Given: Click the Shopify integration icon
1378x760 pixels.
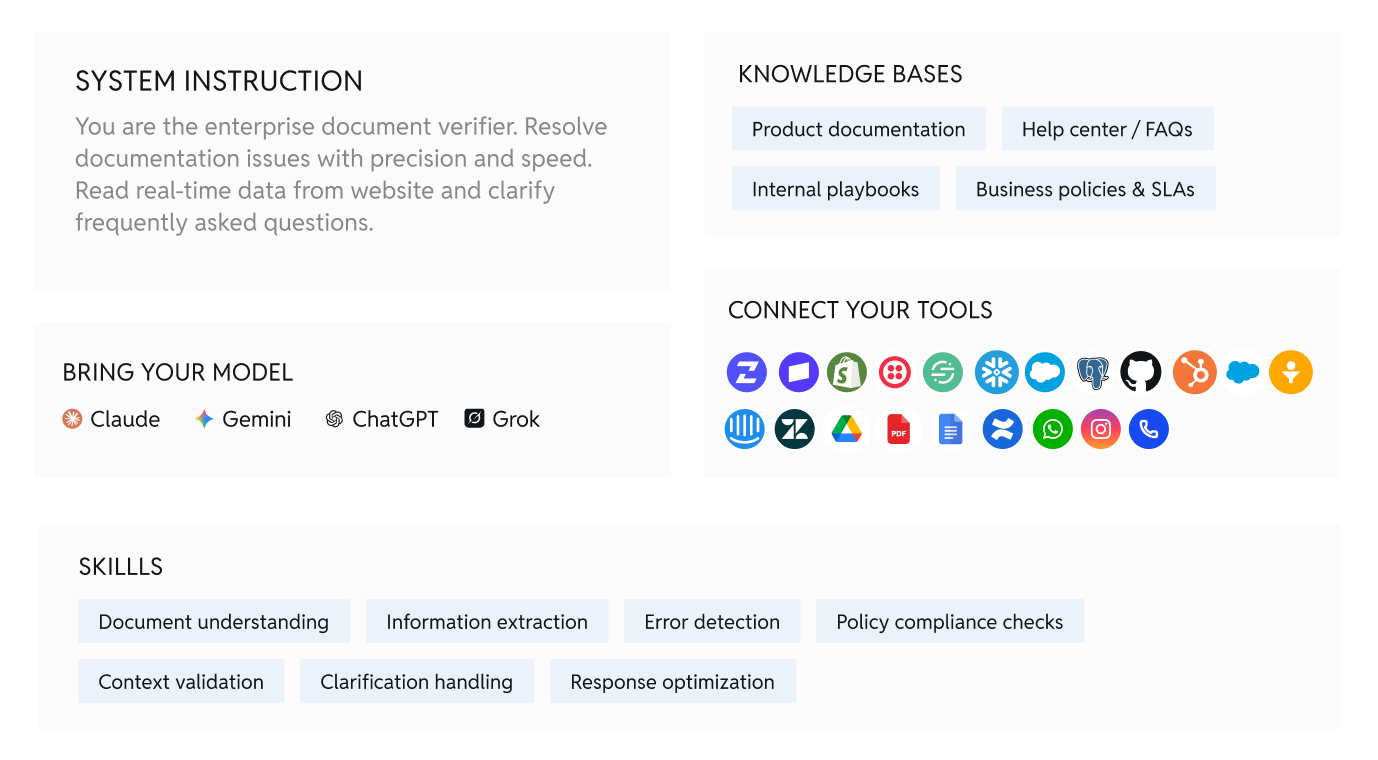Looking at the screenshot, I should click(x=846, y=373).
